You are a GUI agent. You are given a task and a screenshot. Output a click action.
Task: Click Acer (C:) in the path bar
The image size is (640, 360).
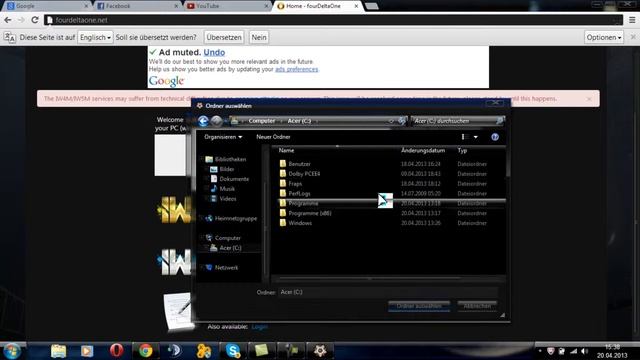[299, 121]
